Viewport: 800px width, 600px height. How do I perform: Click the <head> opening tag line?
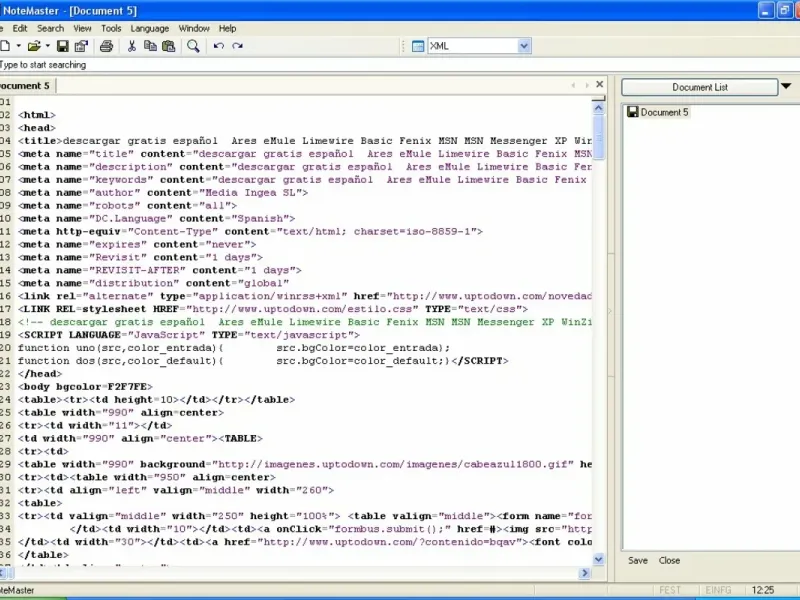[37, 128]
